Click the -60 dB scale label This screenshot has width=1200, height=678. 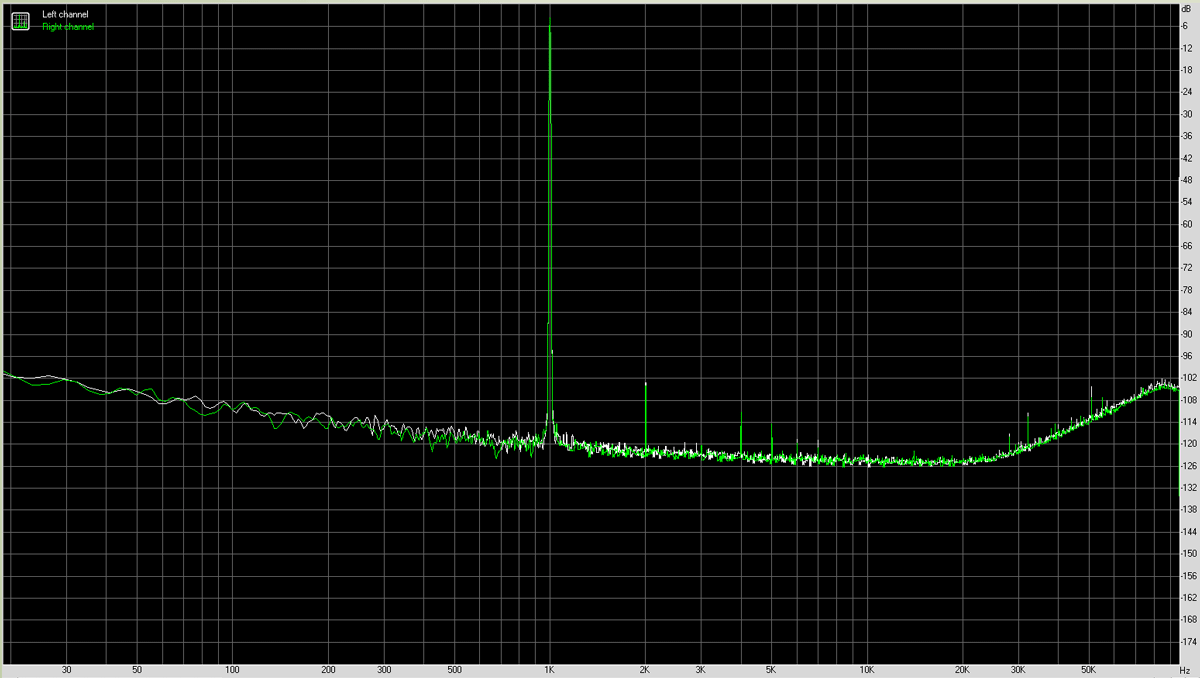click(1185, 224)
